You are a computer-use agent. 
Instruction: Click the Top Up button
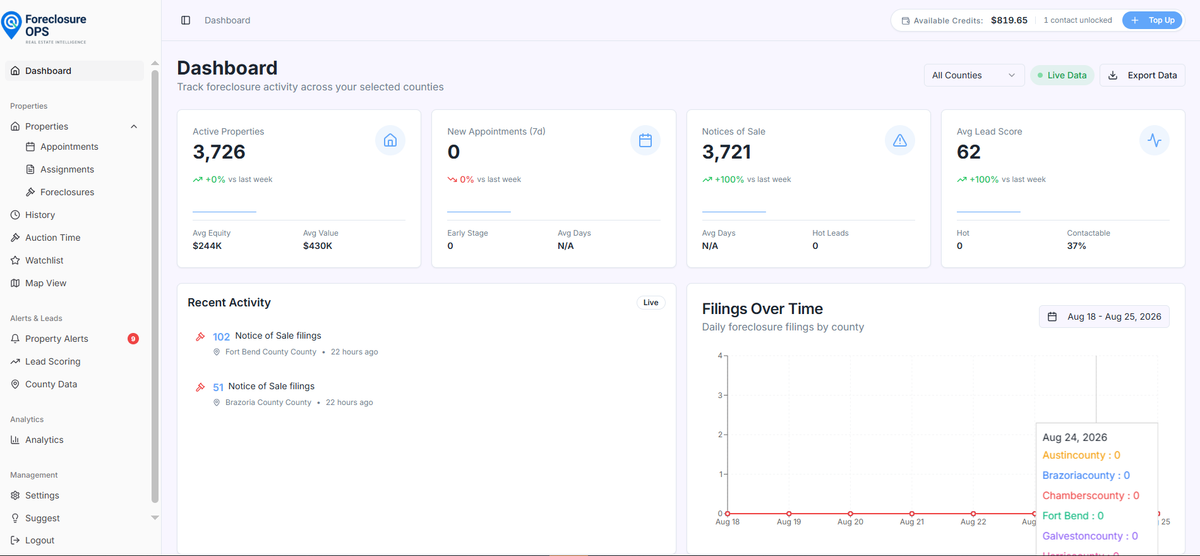click(1152, 20)
